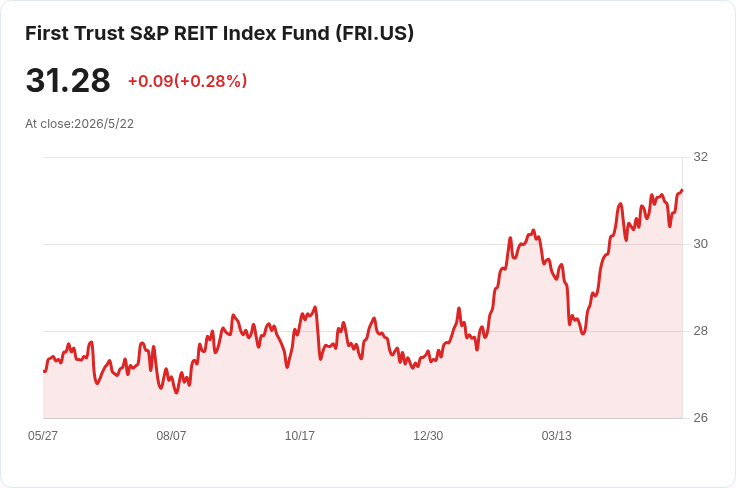The width and height of the screenshot is (736, 488).
Task: Click the lowest dip of the line near 08/07
Action: coord(176,392)
